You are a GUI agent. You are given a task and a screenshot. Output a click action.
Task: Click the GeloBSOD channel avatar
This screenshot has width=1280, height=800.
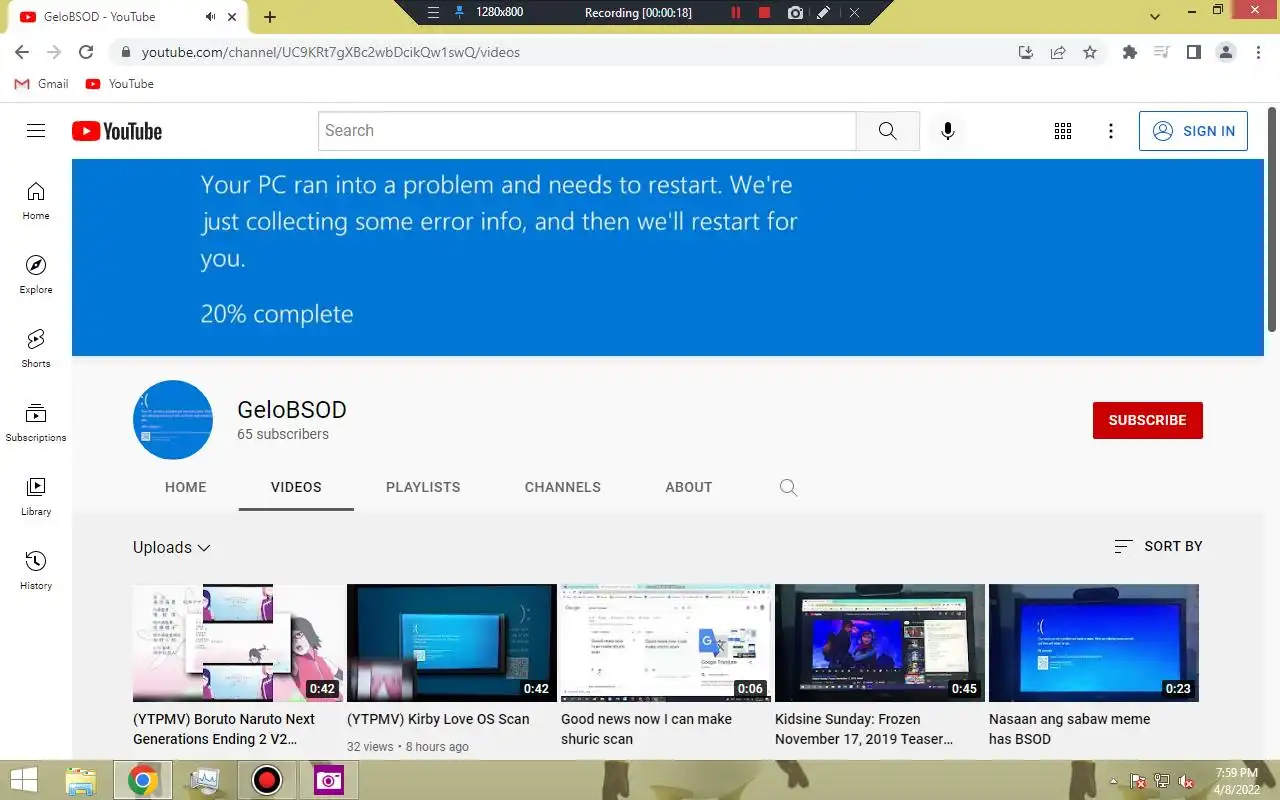(x=173, y=420)
